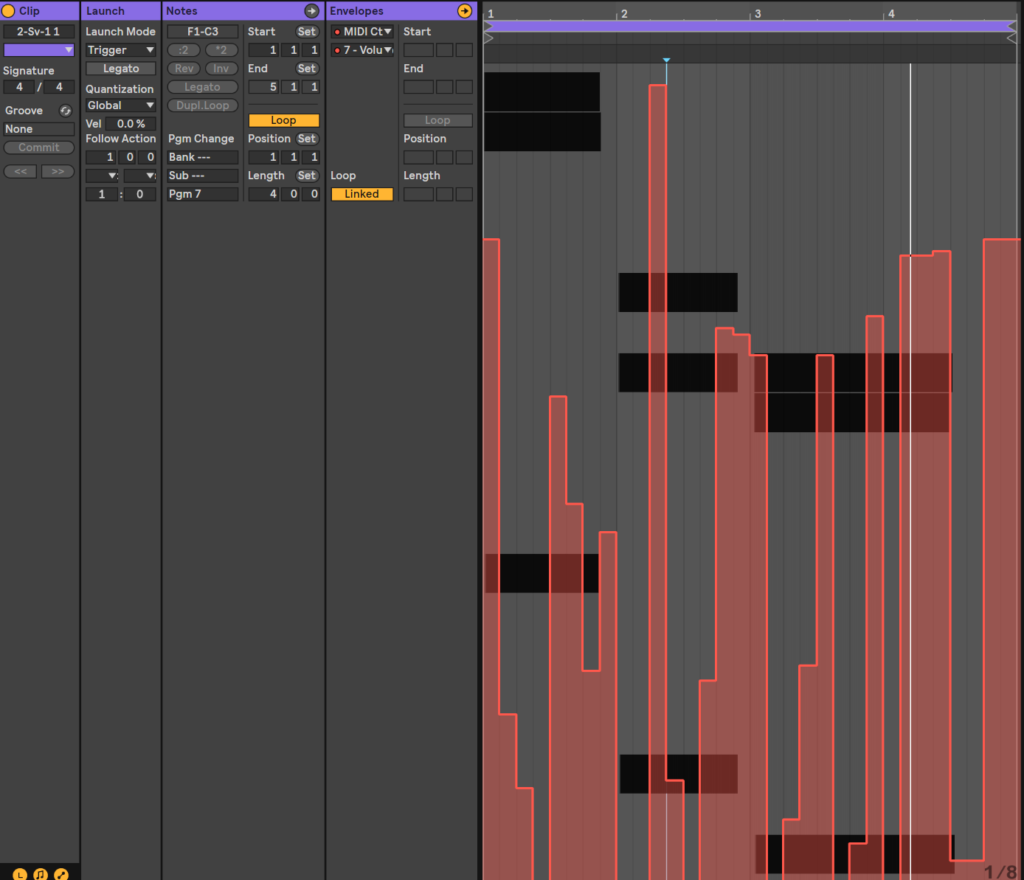Show the Notes box with note icon

pos(41,873)
